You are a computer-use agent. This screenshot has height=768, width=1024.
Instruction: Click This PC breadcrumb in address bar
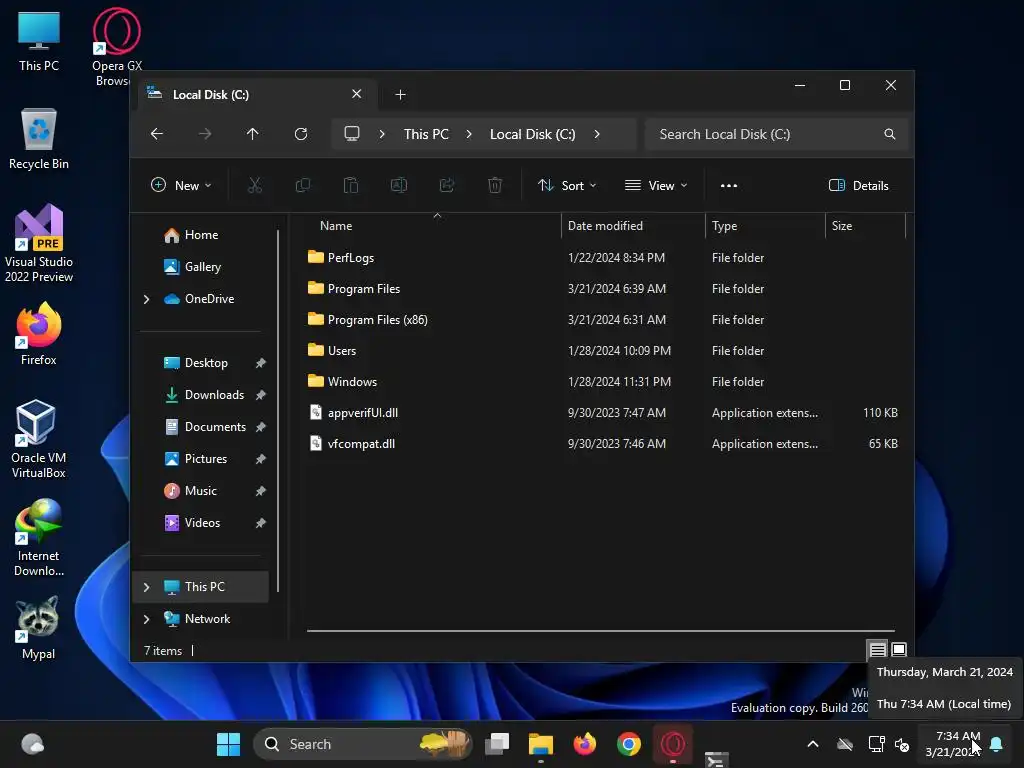point(426,134)
